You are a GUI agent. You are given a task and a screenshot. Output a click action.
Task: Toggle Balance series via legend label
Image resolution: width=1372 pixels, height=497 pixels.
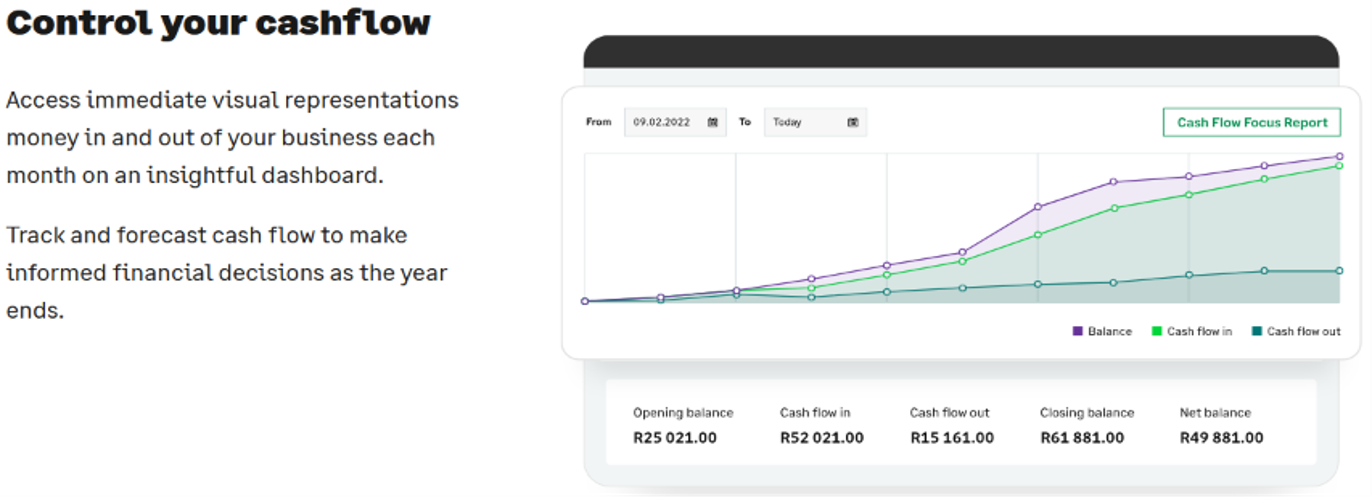pos(1110,331)
